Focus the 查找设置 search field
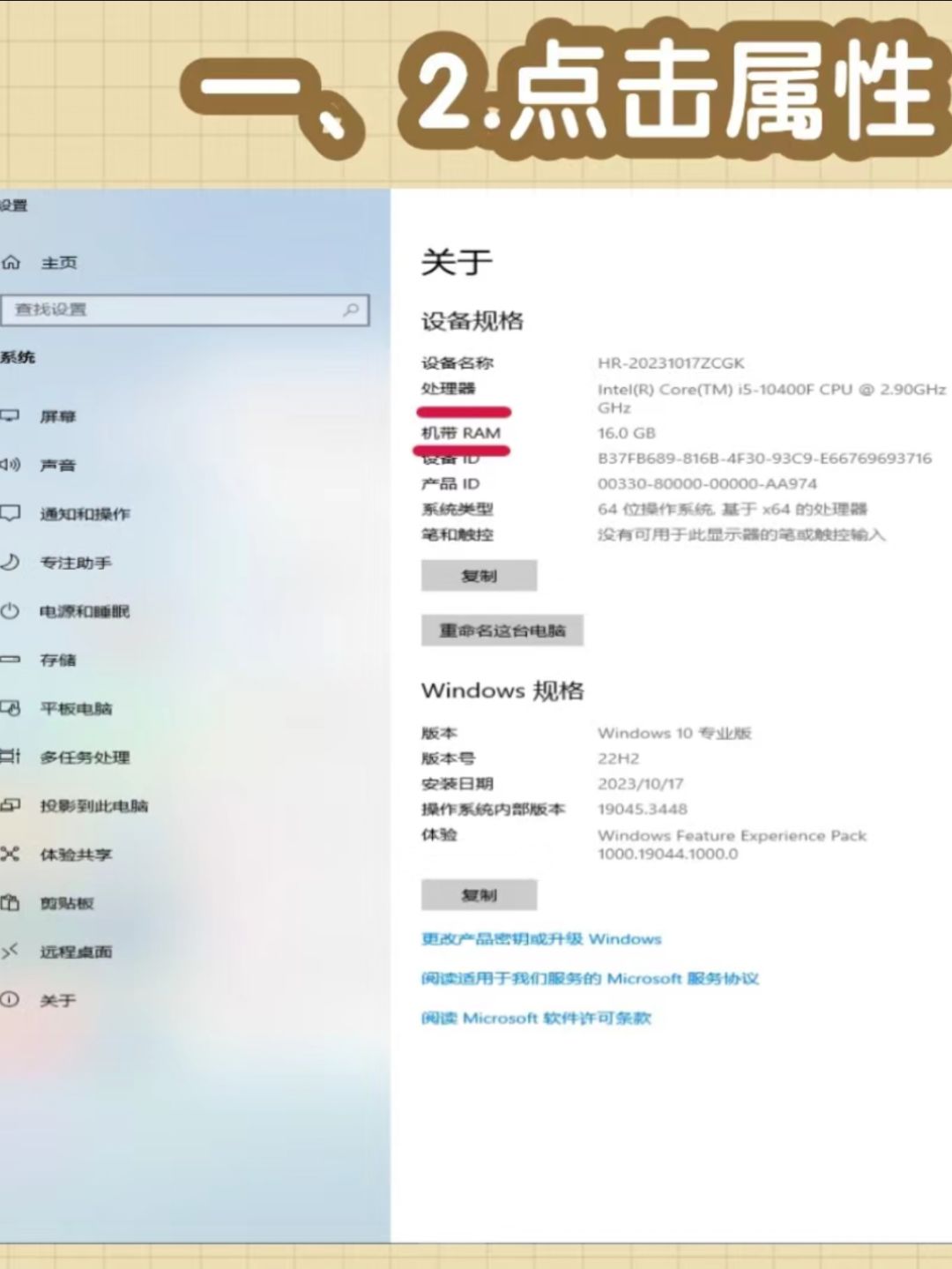Viewport: 952px width, 1269px height. click(x=184, y=310)
